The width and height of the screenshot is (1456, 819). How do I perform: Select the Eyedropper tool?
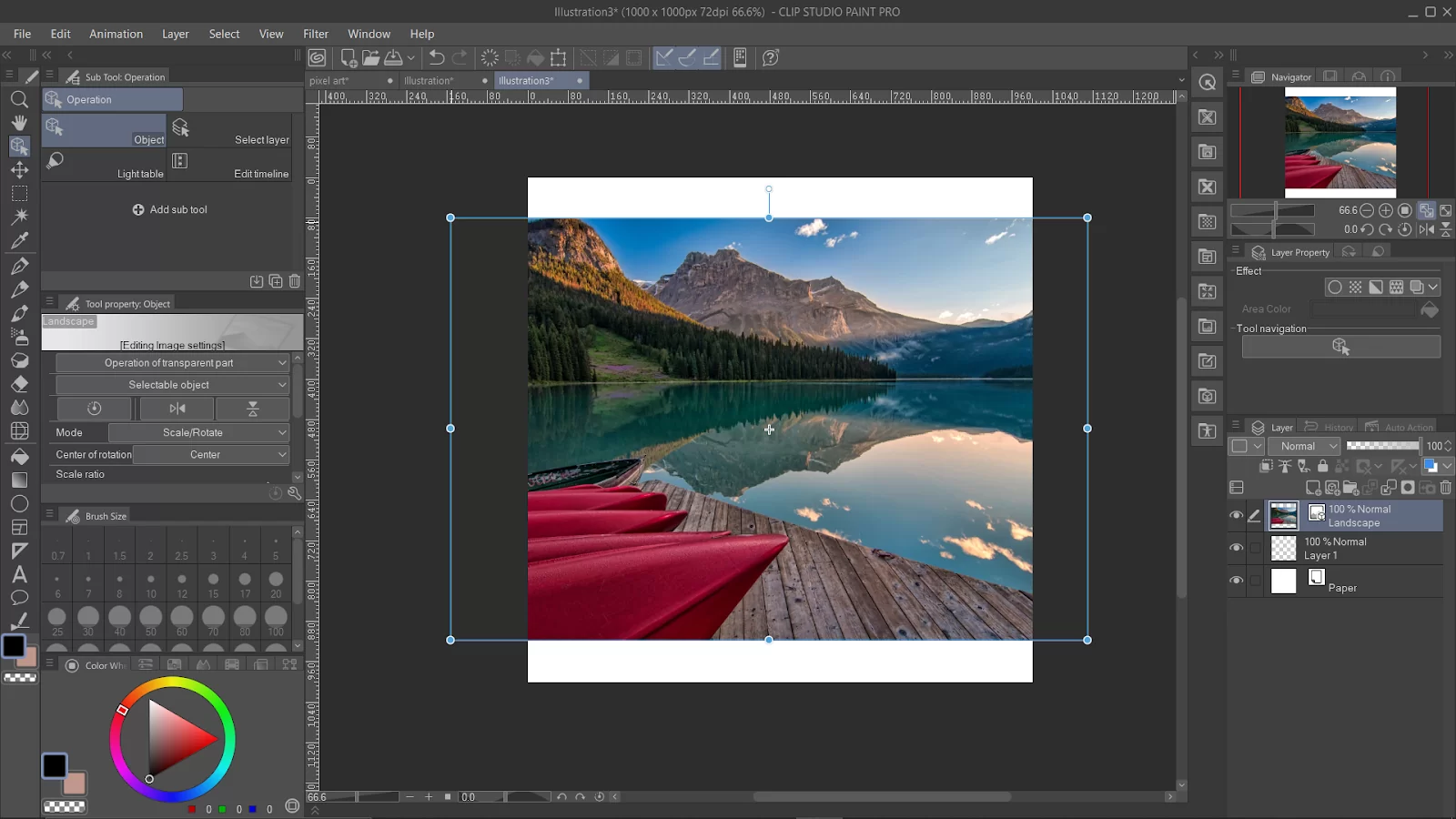19,241
